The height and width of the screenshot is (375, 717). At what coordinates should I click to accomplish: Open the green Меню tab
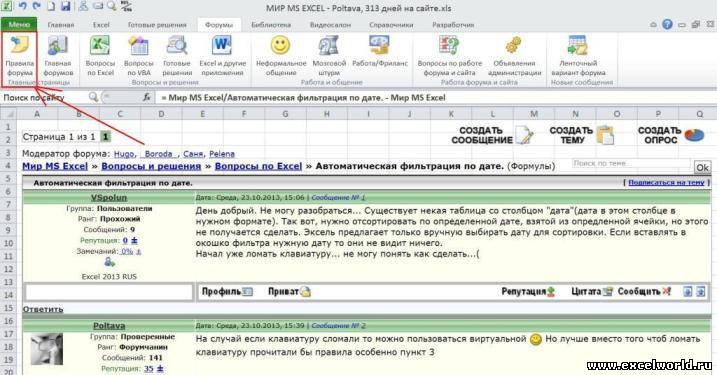click(19, 25)
